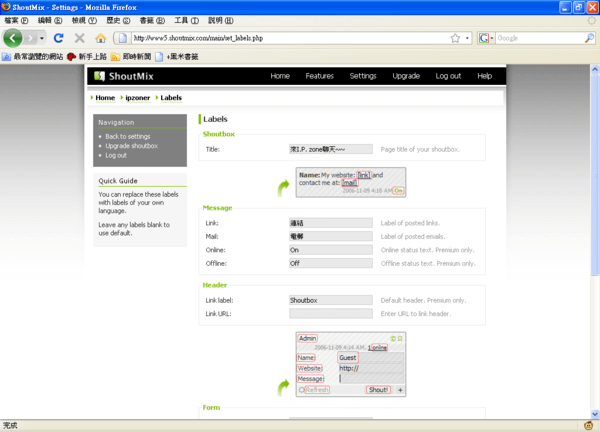Screen dimensions: 600x432
Task: Click Log out in the ShoutMix header
Action: pyautogui.click(x=448, y=76)
